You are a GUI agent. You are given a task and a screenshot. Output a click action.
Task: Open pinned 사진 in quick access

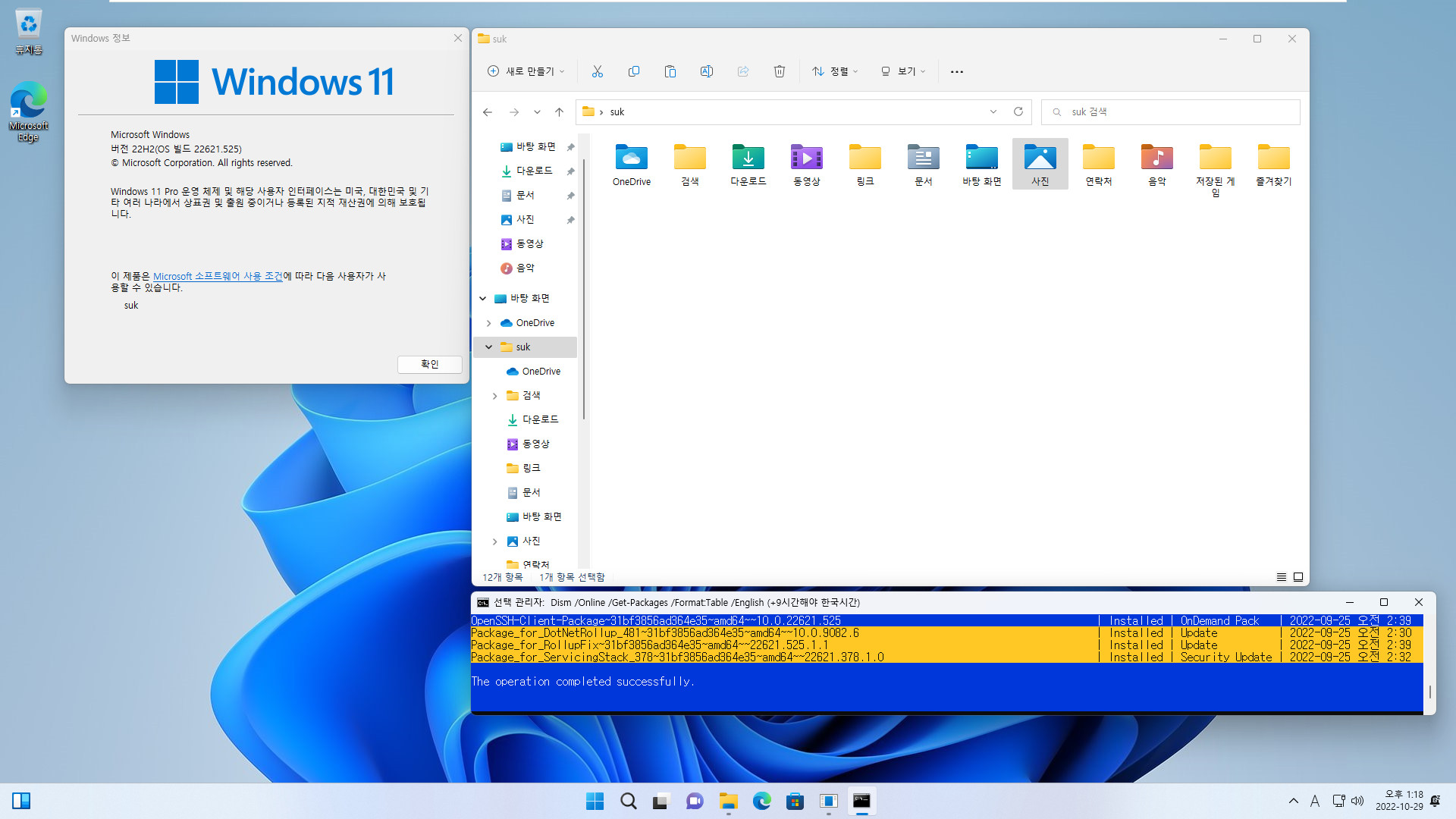click(519, 219)
